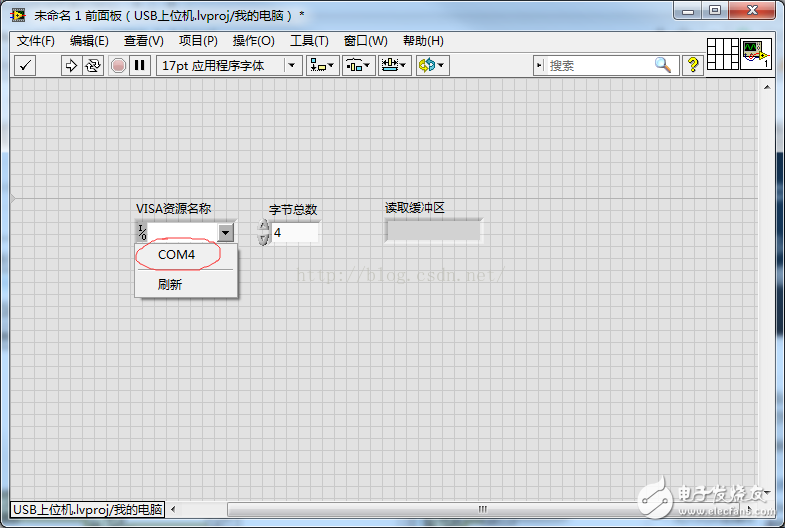Click the Run Continuously button
This screenshot has width=785, height=528.
coord(93,66)
